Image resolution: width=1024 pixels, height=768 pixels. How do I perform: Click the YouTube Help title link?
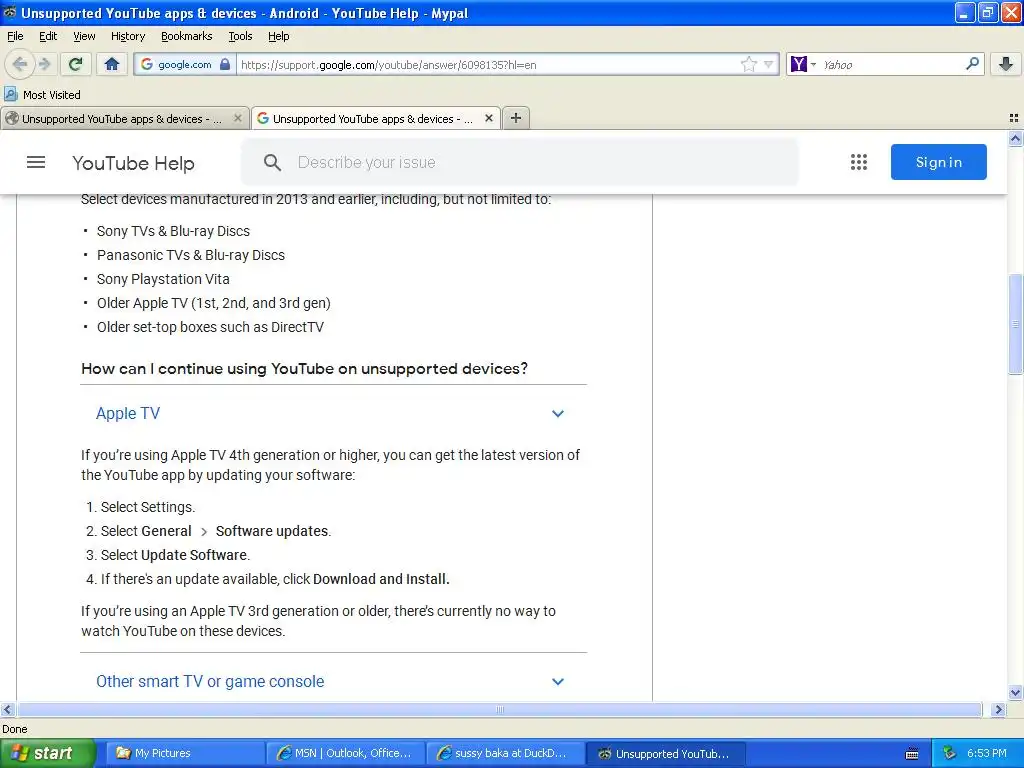tap(133, 163)
